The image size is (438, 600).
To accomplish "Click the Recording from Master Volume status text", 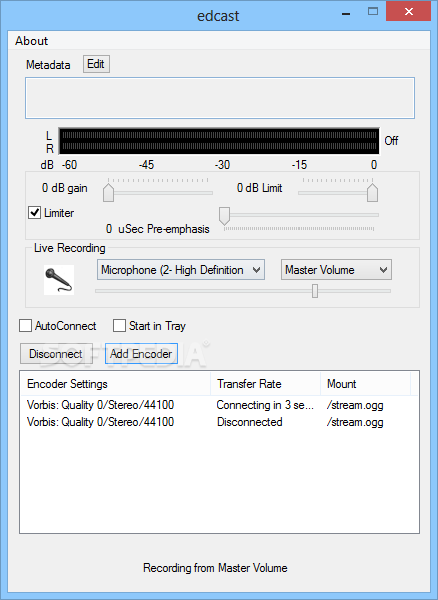I will [215, 568].
